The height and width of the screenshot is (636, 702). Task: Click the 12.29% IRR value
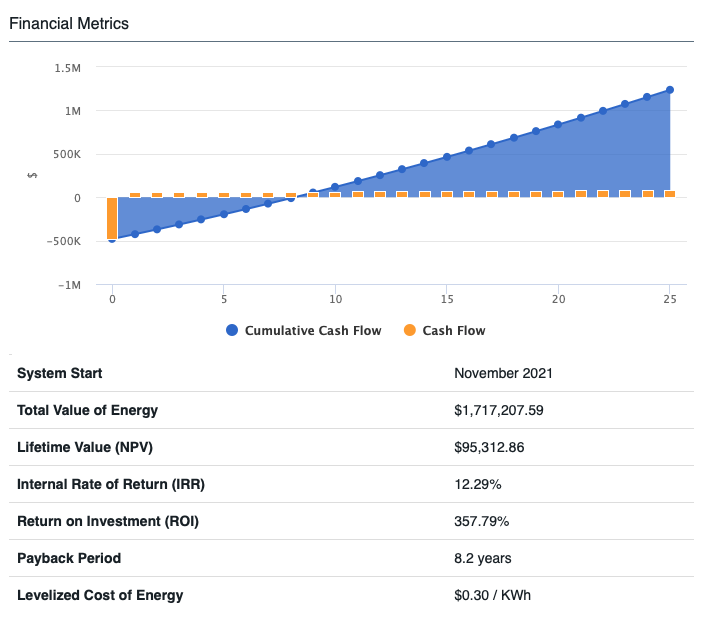click(x=477, y=484)
